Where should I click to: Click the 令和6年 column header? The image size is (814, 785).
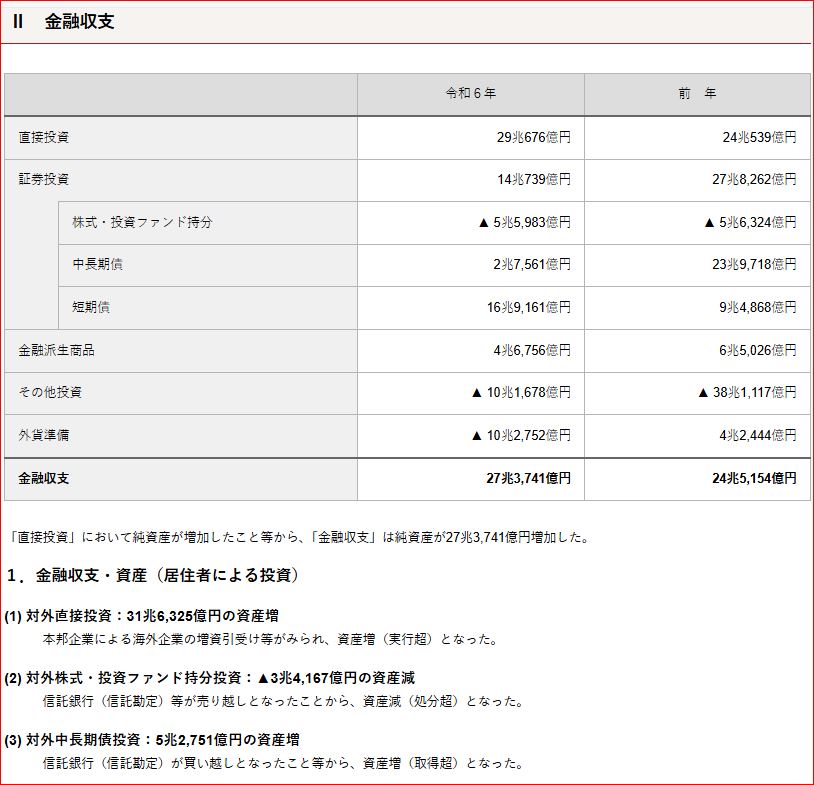pos(470,93)
